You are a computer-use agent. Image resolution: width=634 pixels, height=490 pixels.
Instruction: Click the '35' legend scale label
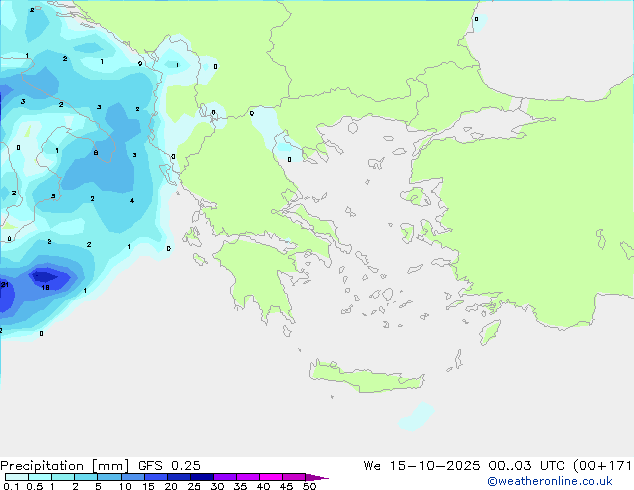coord(240,486)
